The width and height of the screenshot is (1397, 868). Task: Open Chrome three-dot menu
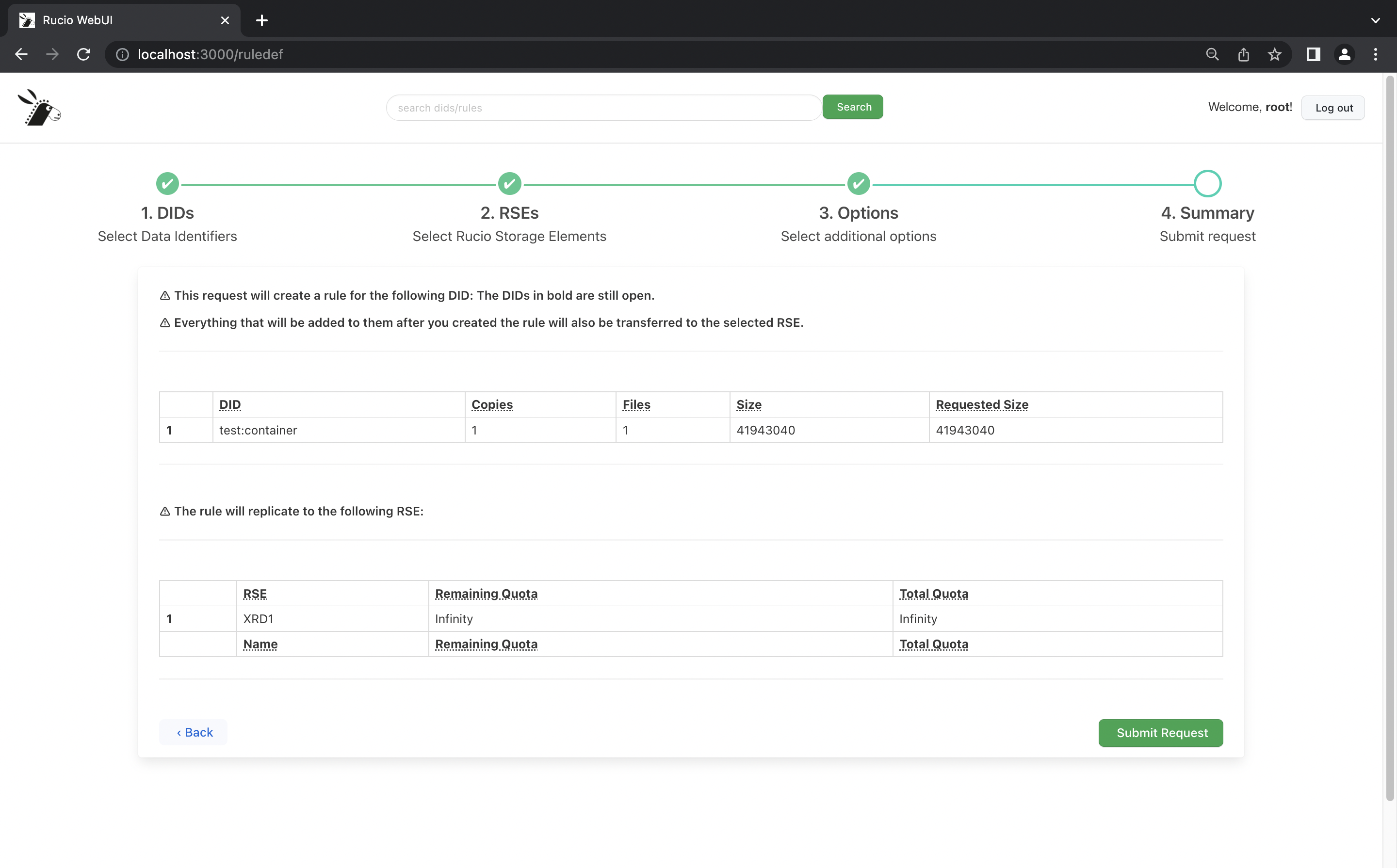coord(1375,54)
